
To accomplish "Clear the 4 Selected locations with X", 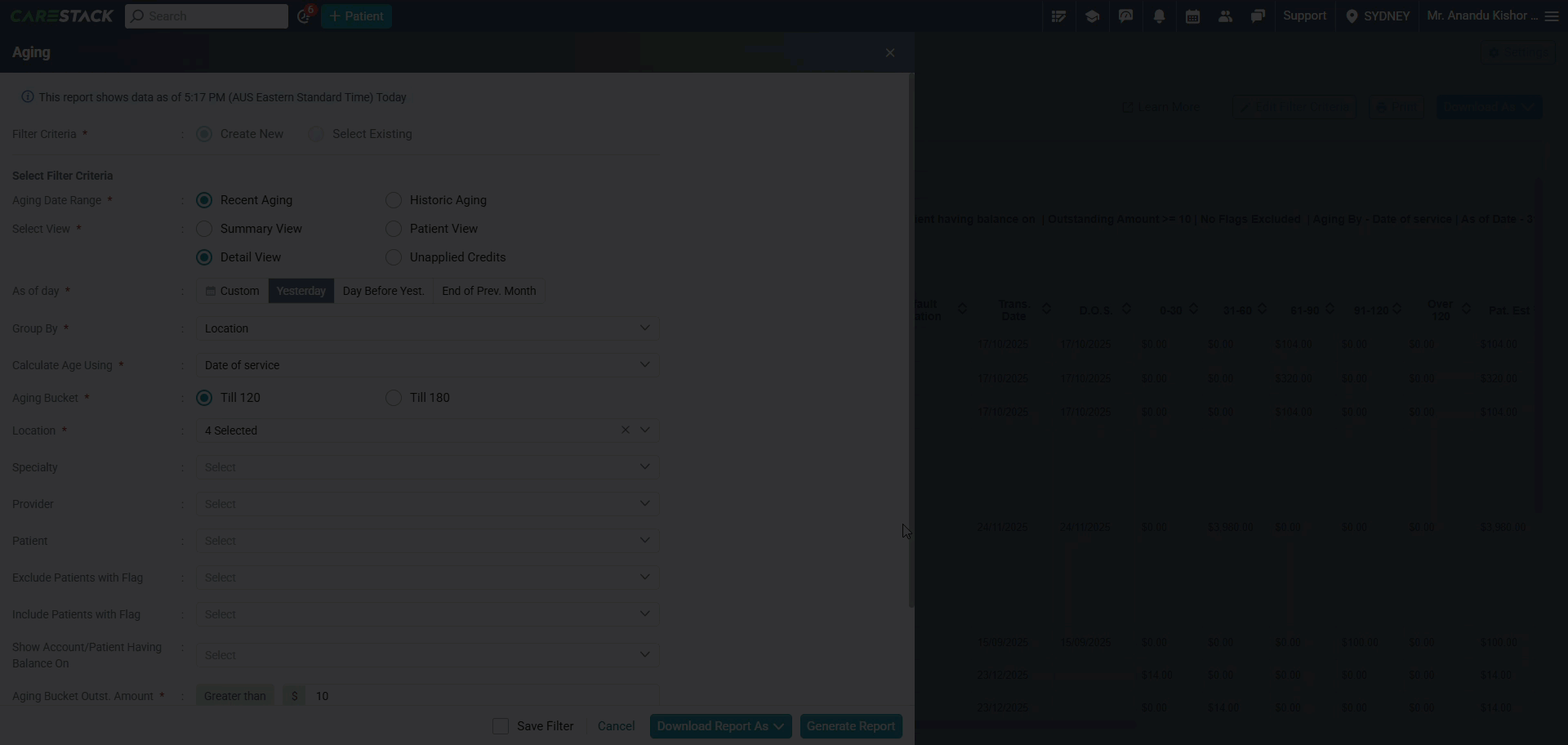I will tap(625, 430).
